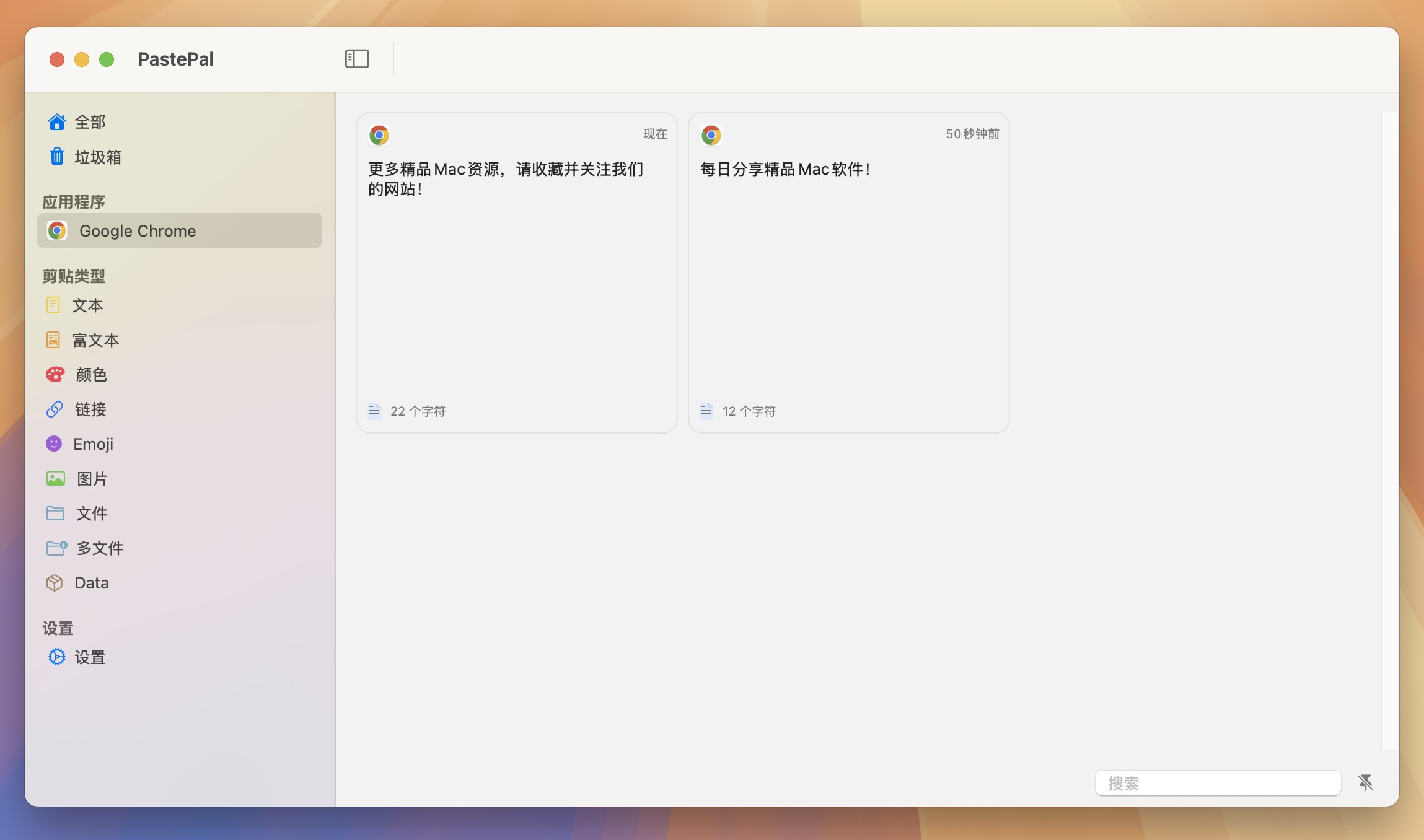Screen dimensions: 1424x840
Task: Enable 多文件 clipboard type view
Action: click(x=99, y=547)
